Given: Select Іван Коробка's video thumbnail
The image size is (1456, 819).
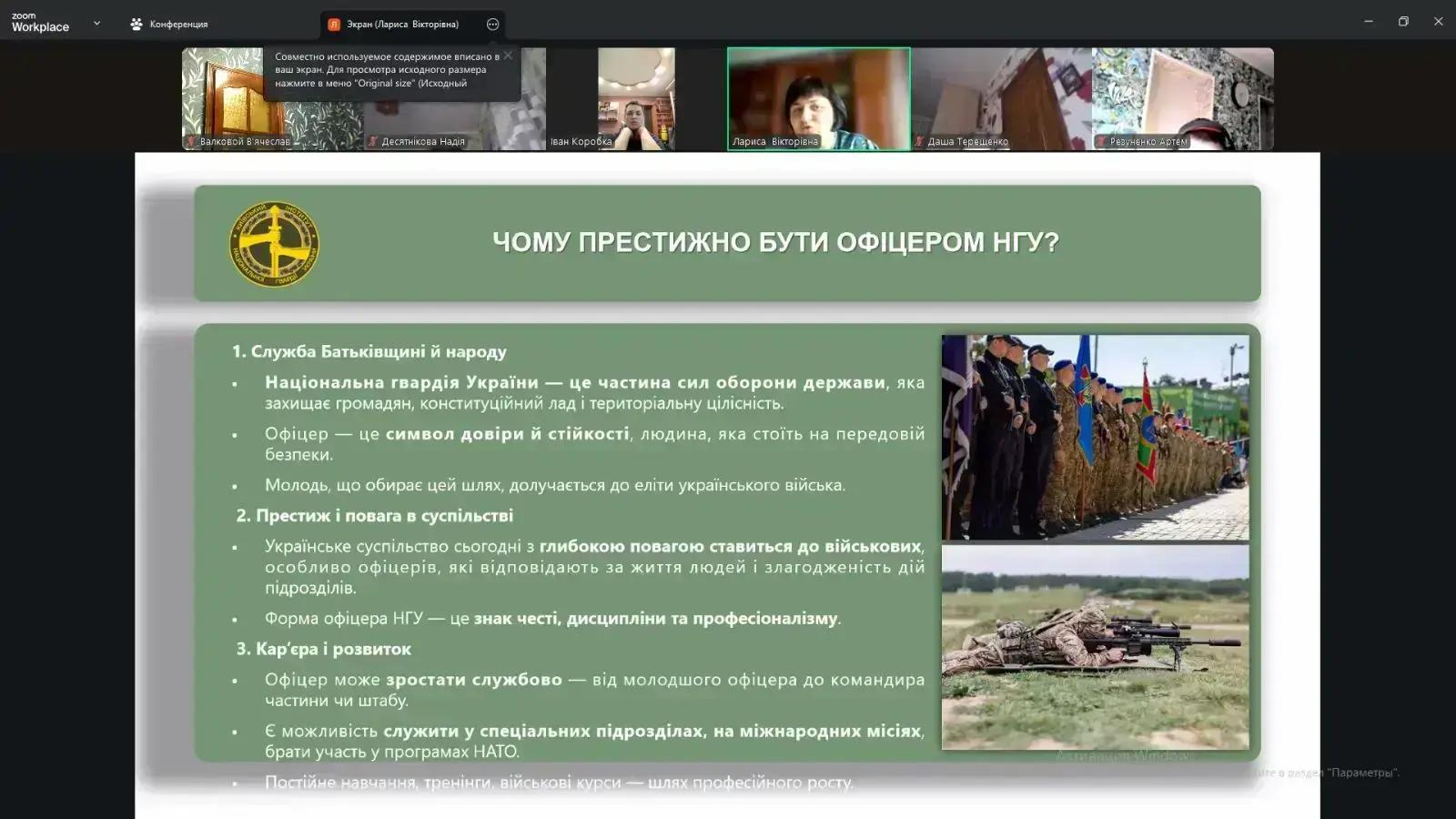Looking at the screenshot, I should point(636,98).
